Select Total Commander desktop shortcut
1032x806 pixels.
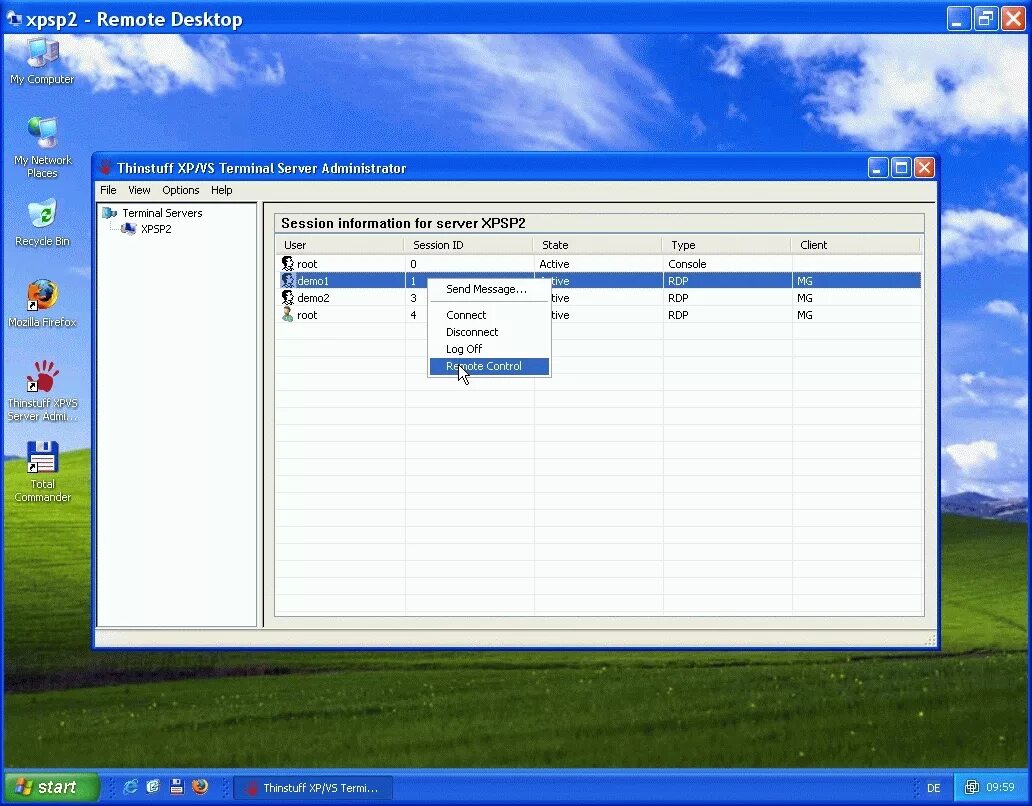(x=42, y=472)
